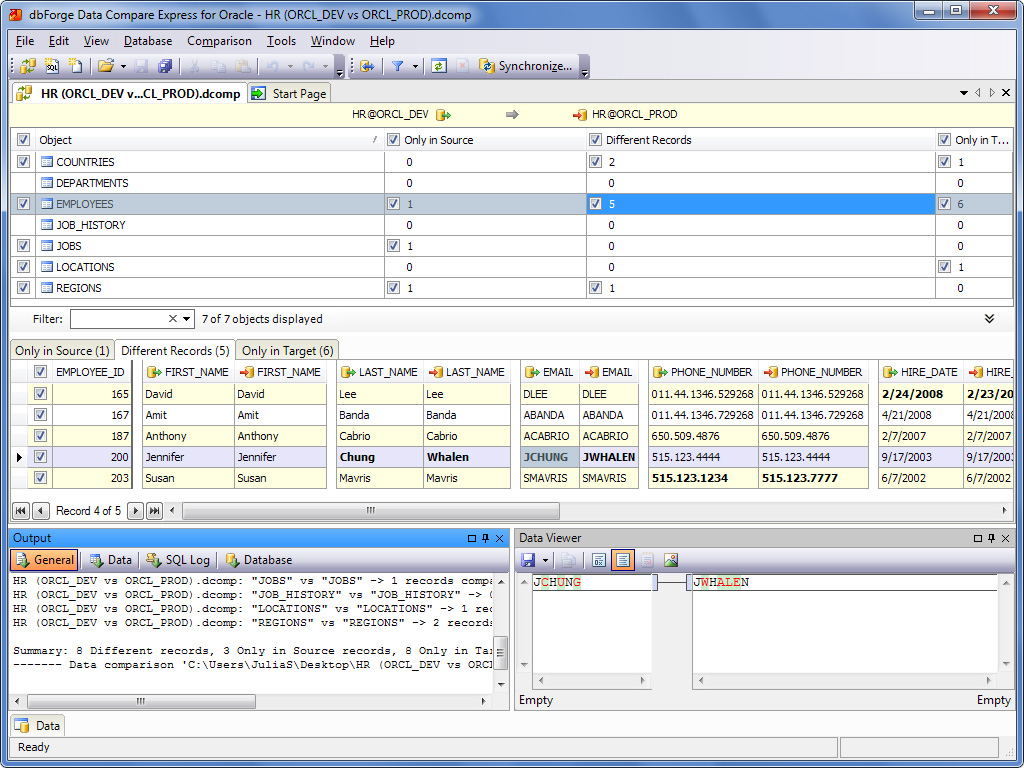Uncheck Different Records checkbox for COUNTRIES

coord(595,161)
